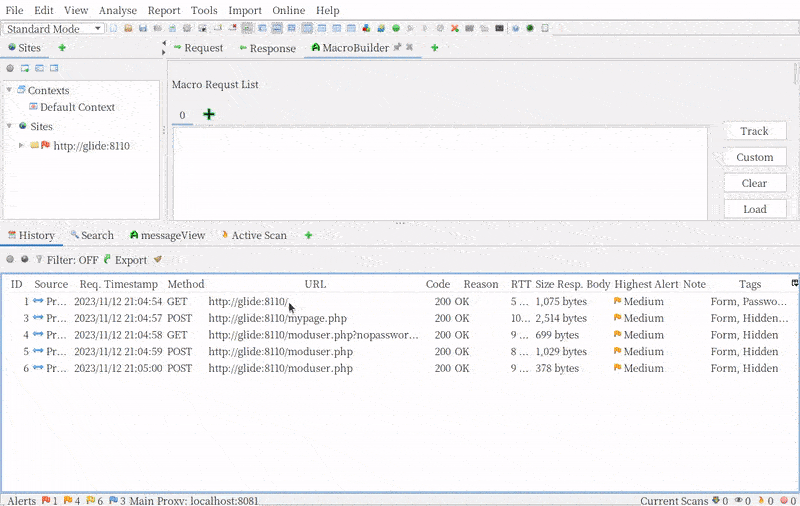Open Manage Add-ons colored cubes icon
The image size is (800, 506).
click(x=366, y=29)
